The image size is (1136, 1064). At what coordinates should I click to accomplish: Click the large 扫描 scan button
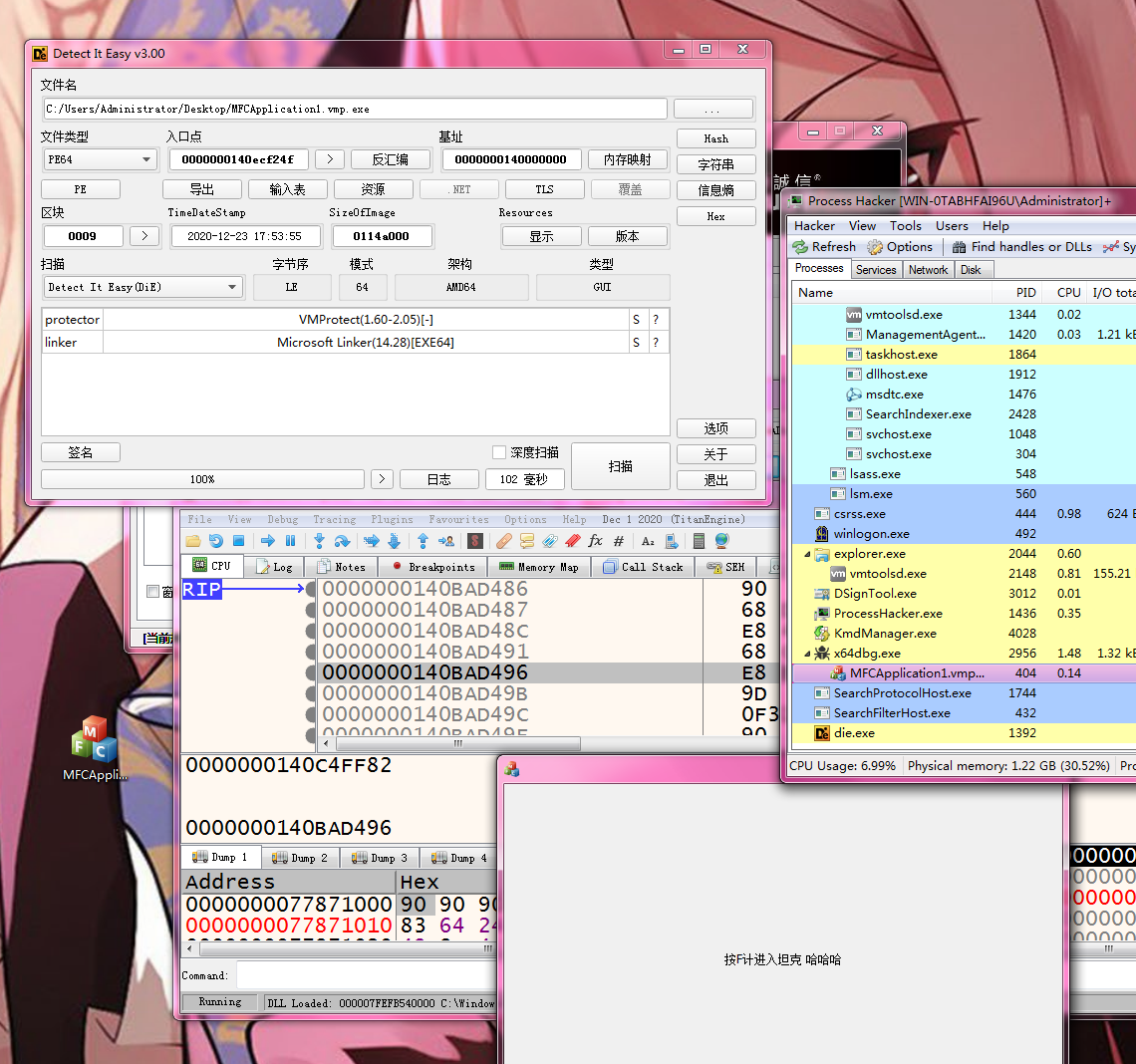pos(620,466)
